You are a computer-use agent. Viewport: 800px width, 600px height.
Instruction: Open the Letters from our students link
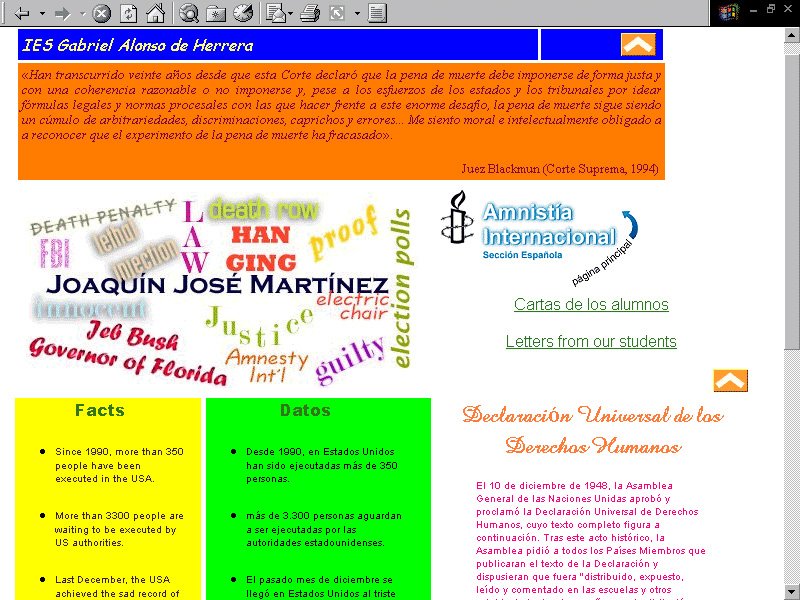click(x=591, y=341)
